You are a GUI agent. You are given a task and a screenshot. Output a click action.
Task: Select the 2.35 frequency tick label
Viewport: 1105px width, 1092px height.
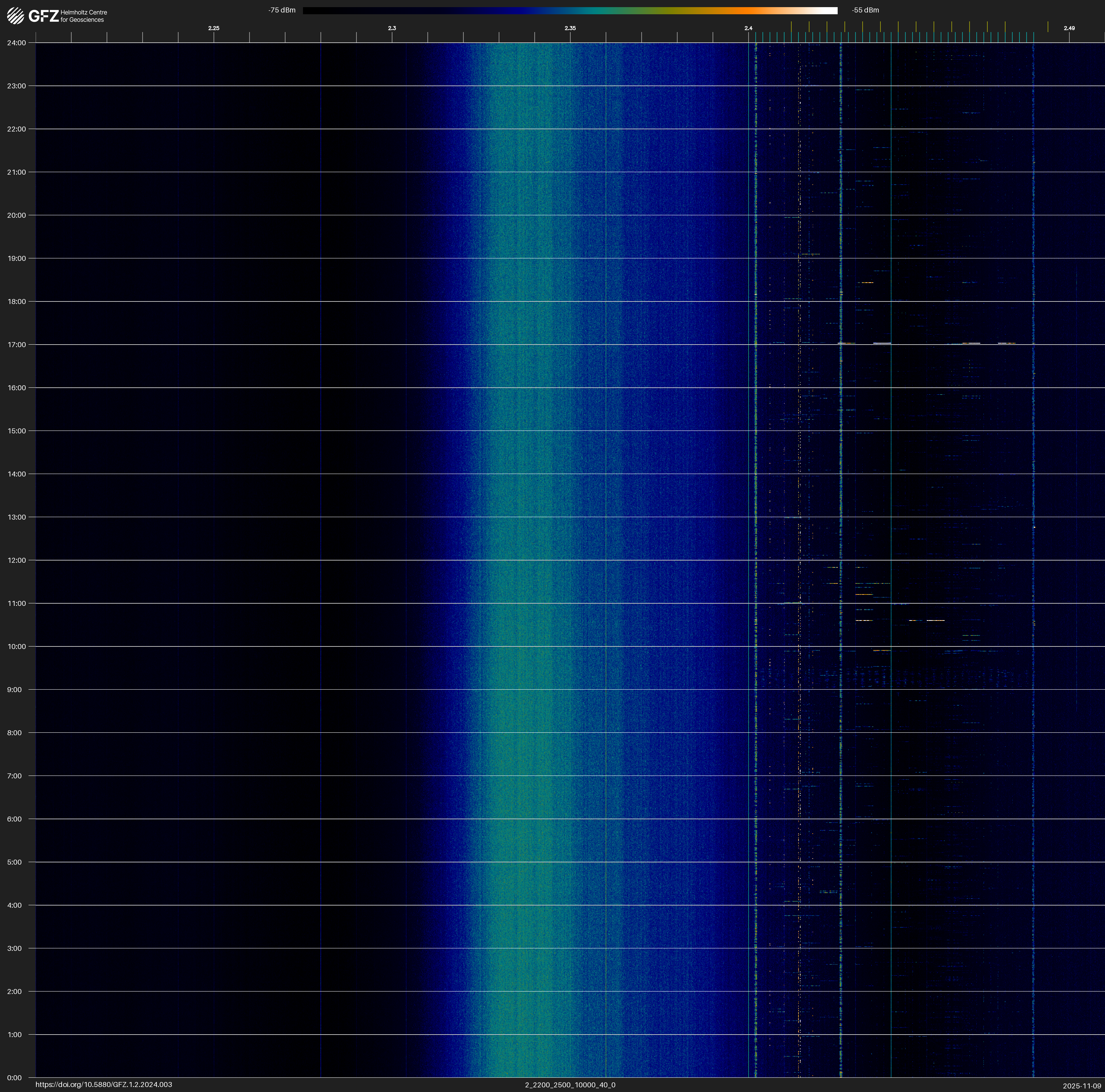[570, 28]
